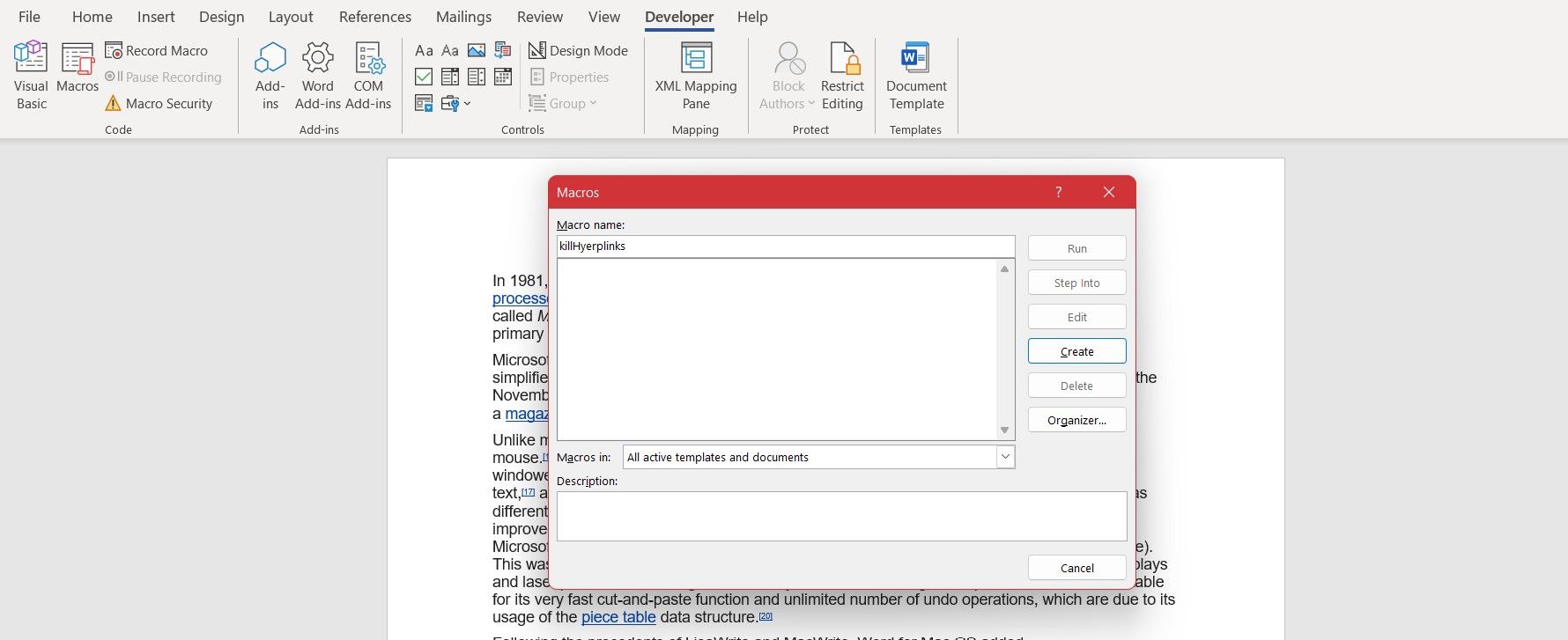Switch to the Review tab
Screen dimensions: 1568x640
coord(540,17)
